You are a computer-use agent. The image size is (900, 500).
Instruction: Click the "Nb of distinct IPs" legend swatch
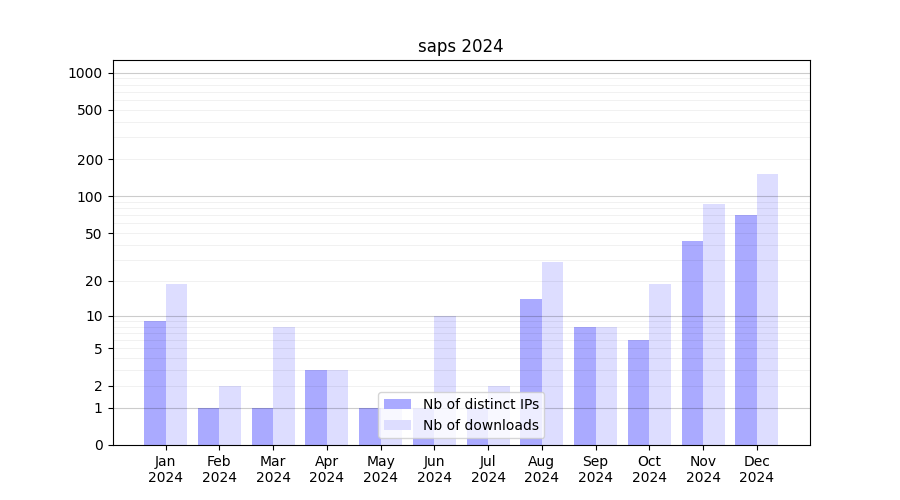pyautogui.click(x=397, y=404)
